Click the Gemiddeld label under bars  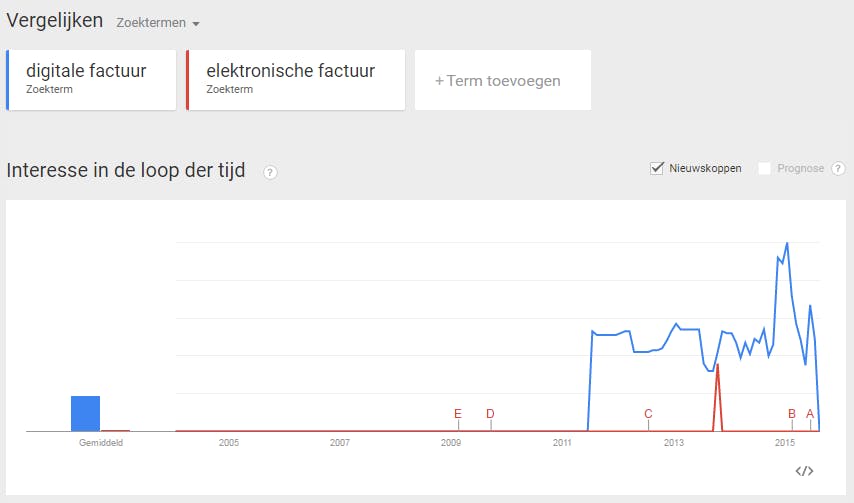click(x=100, y=442)
